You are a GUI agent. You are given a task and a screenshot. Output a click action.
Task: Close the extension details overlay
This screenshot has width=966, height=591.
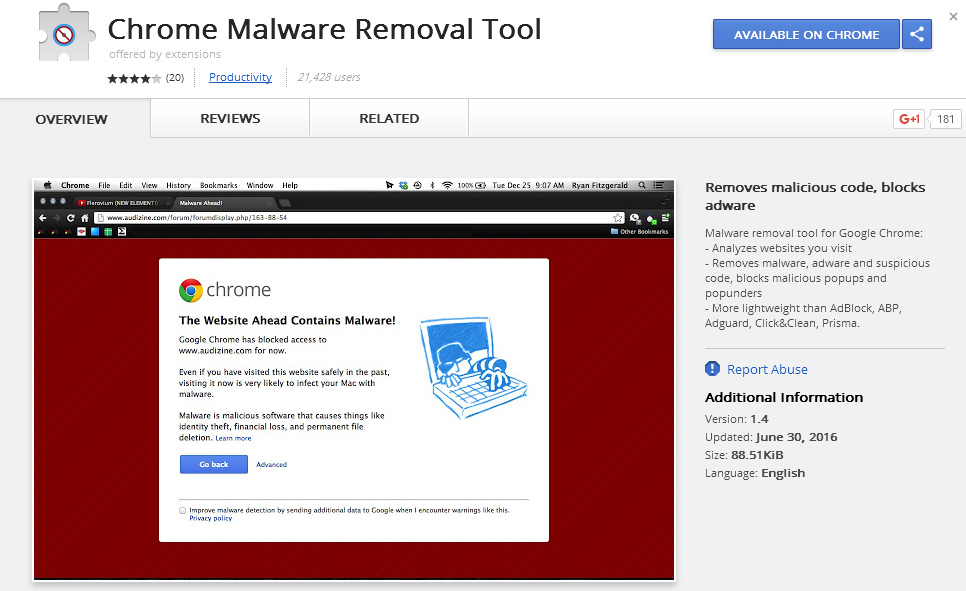pos(953,17)
